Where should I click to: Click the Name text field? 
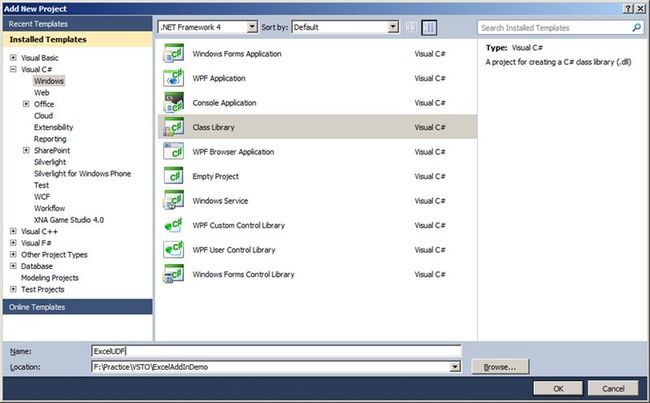[276, 351]
